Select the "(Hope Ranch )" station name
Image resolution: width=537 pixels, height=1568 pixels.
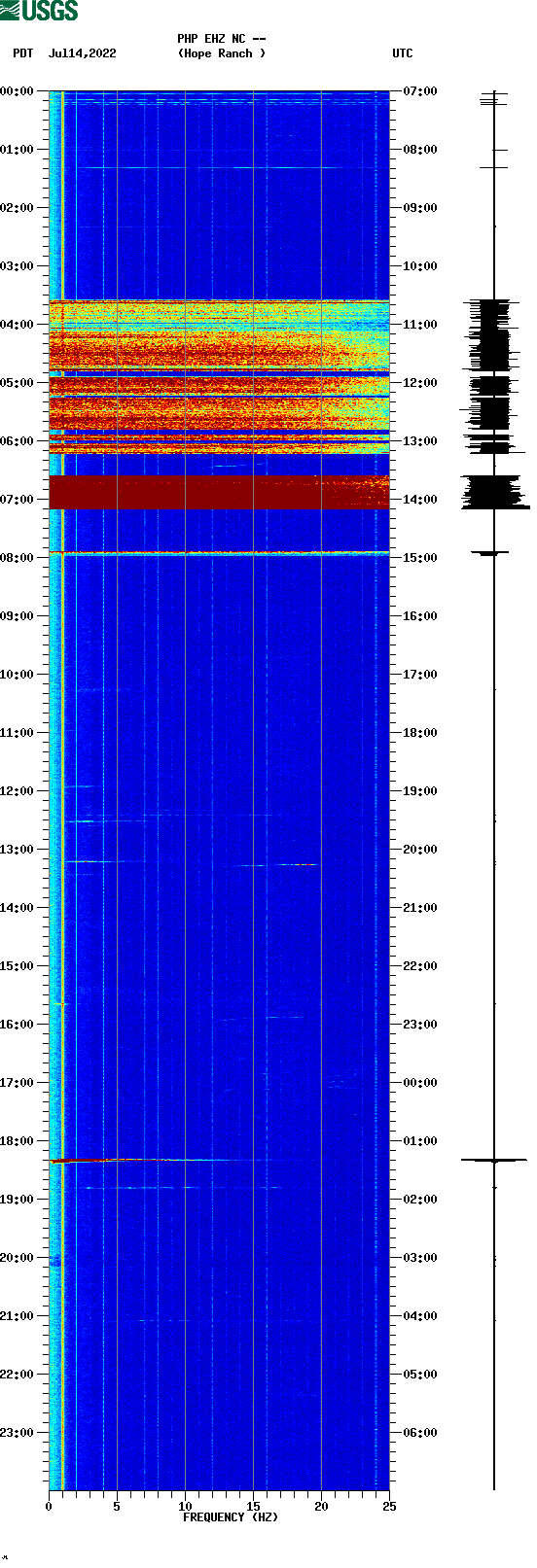pos(222,53)
